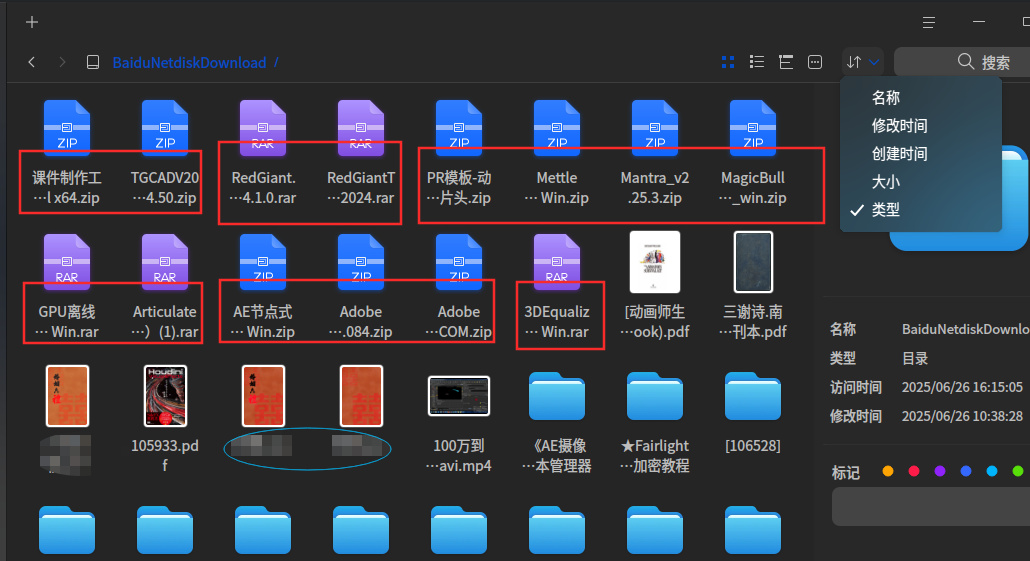
Task: Select the 课件制作工…l x64.zip archive
Action: pos(67,153)
